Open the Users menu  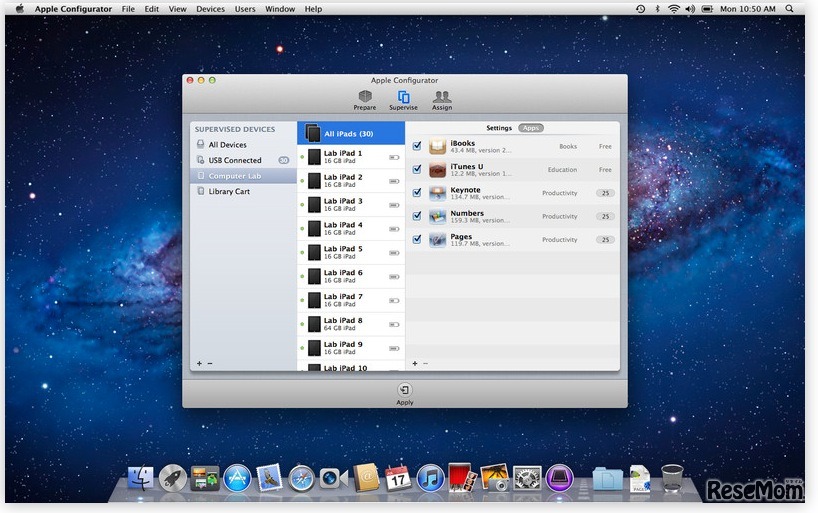(245, 9)
